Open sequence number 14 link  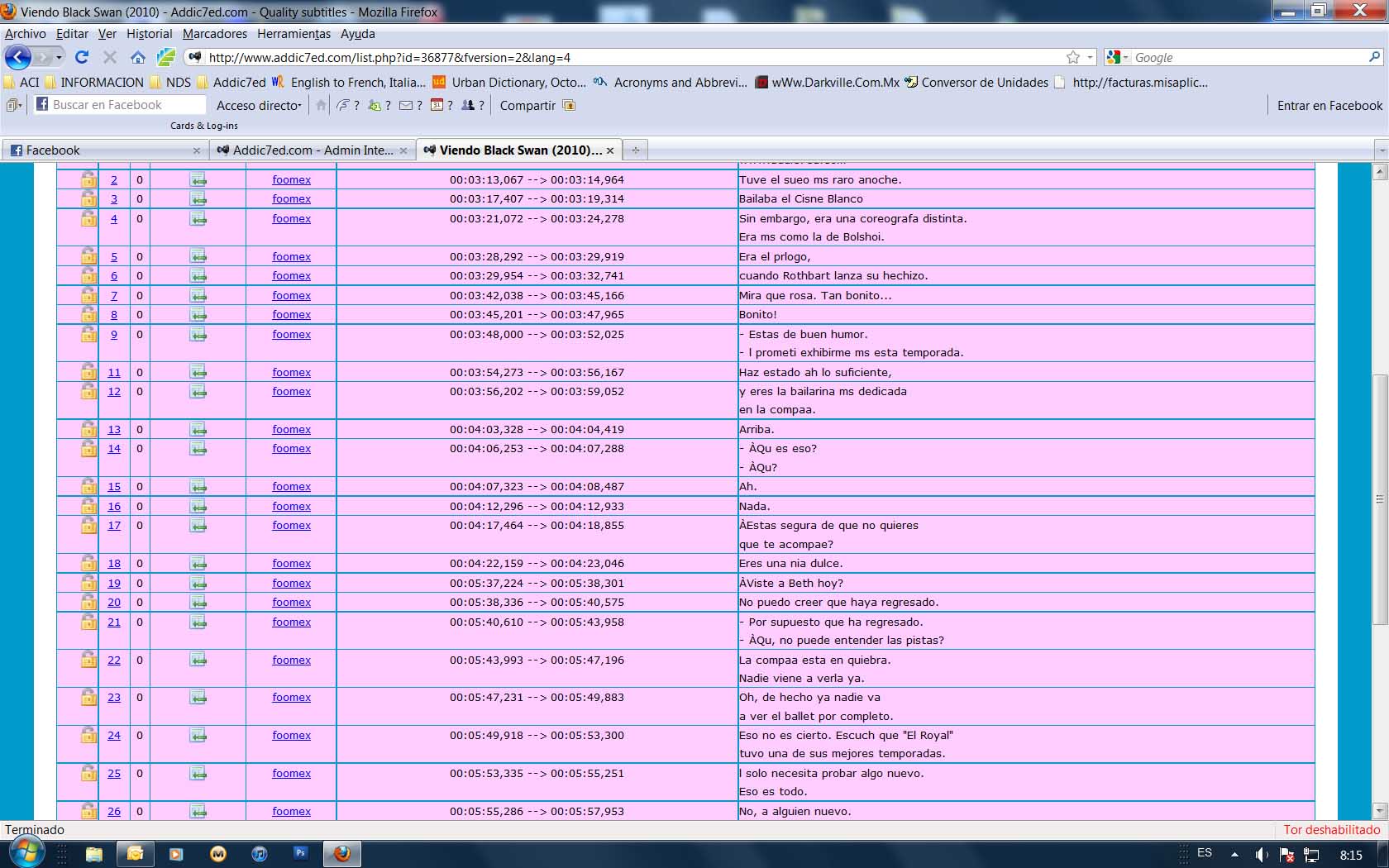114,448
